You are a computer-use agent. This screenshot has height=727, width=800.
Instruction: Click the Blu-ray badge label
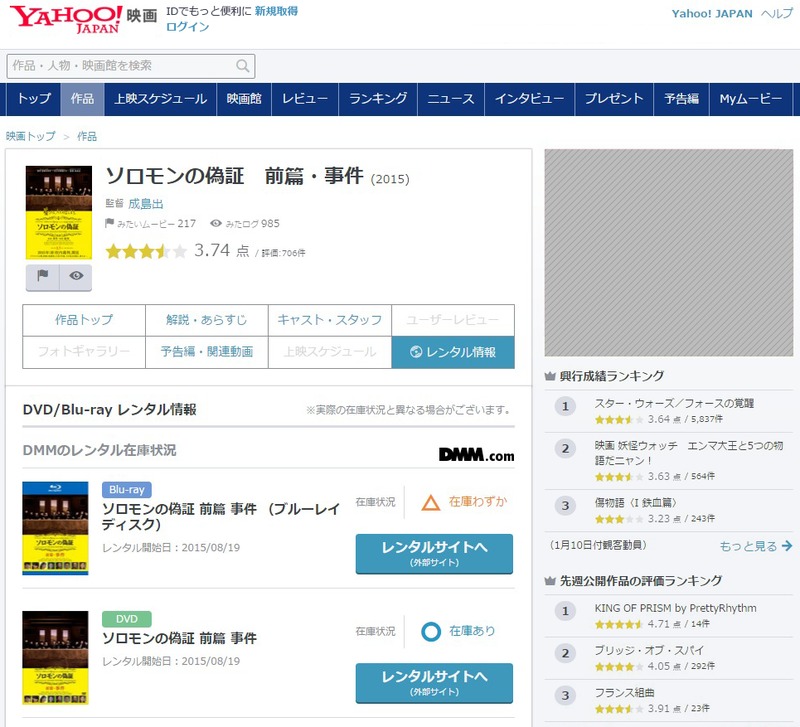[127, 490]
